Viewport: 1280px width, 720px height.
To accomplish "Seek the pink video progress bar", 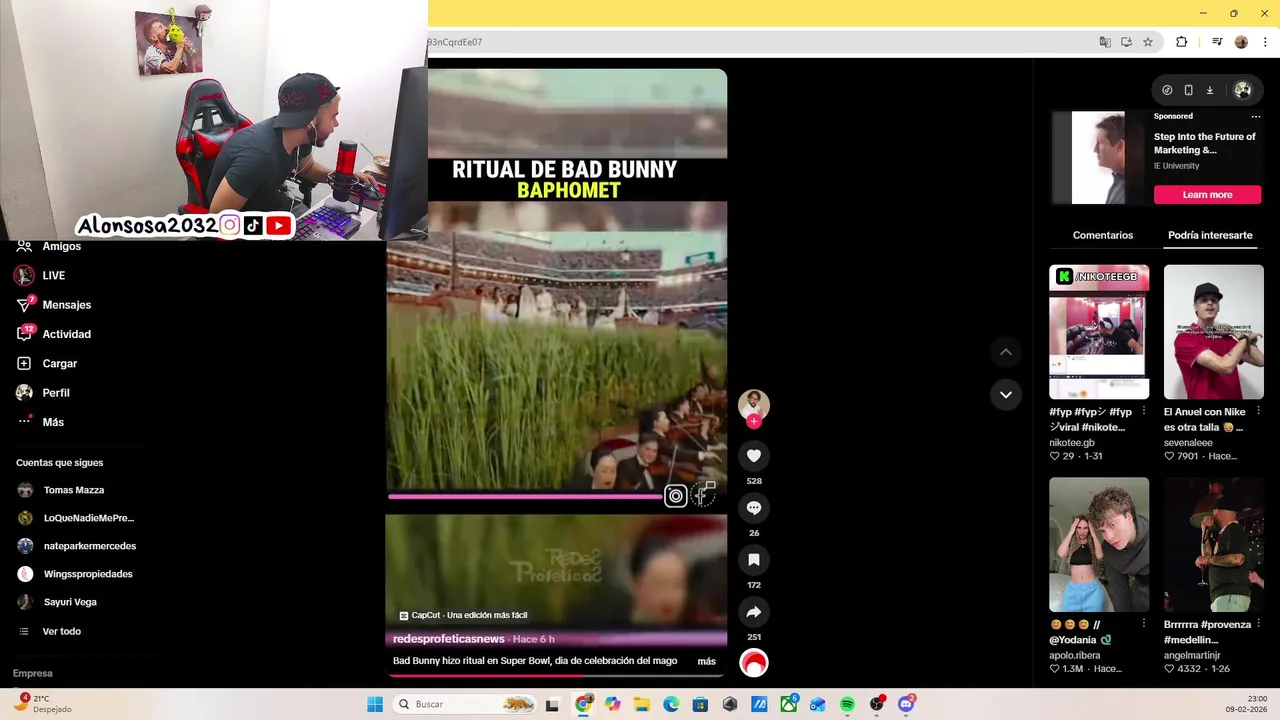I will coord(524,496).
